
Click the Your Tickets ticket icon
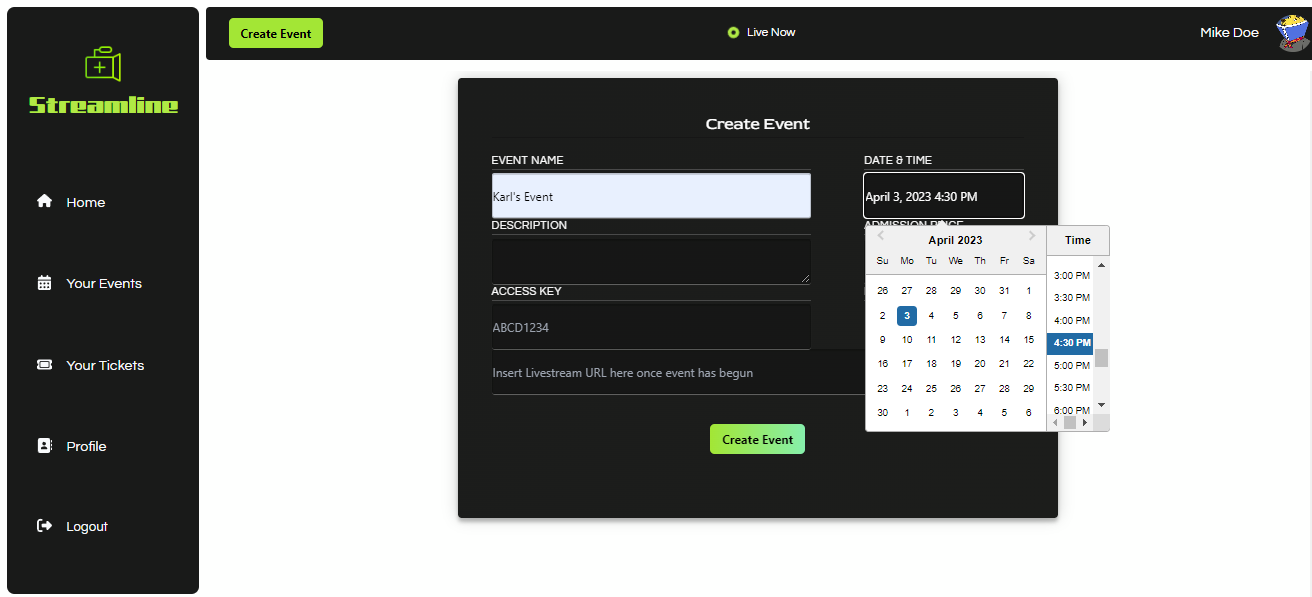point(44,365)
